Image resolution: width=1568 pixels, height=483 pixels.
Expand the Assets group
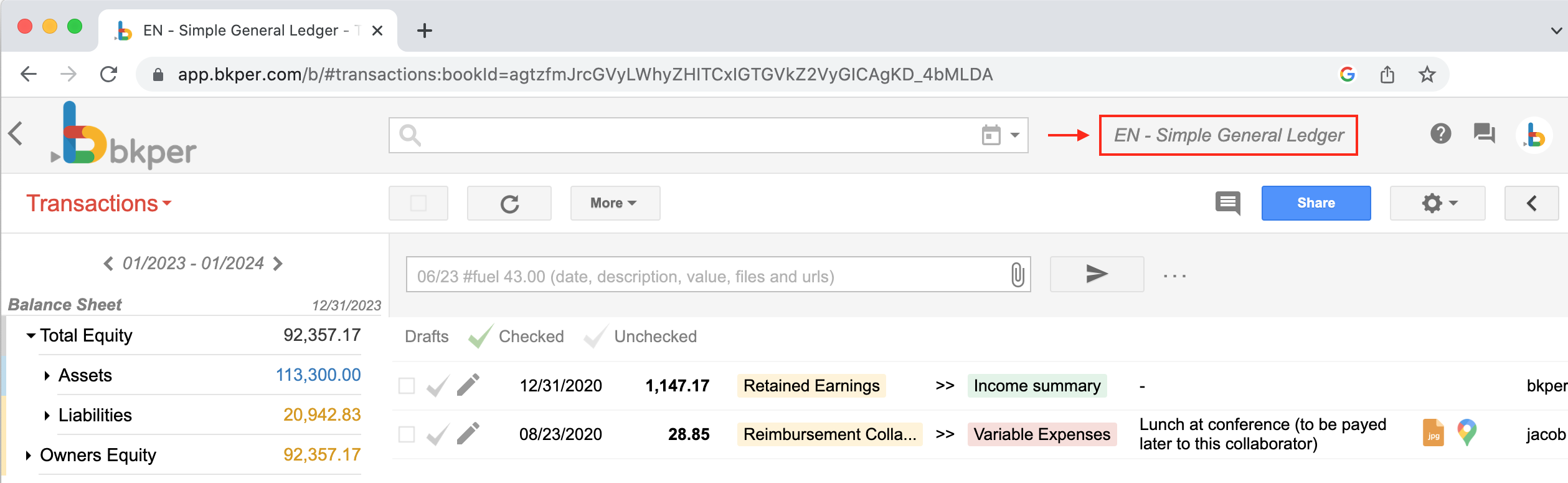(x=47, y=376)
